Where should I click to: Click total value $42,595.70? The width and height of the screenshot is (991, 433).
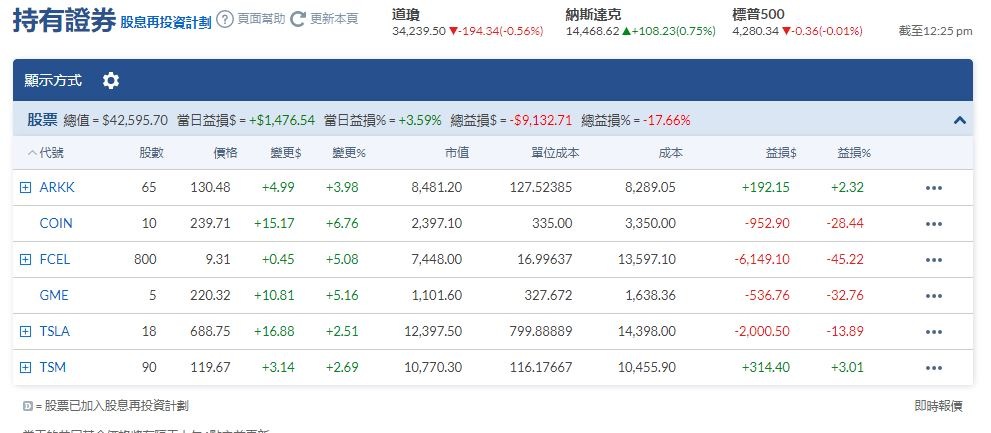click(x=135, y=120)
